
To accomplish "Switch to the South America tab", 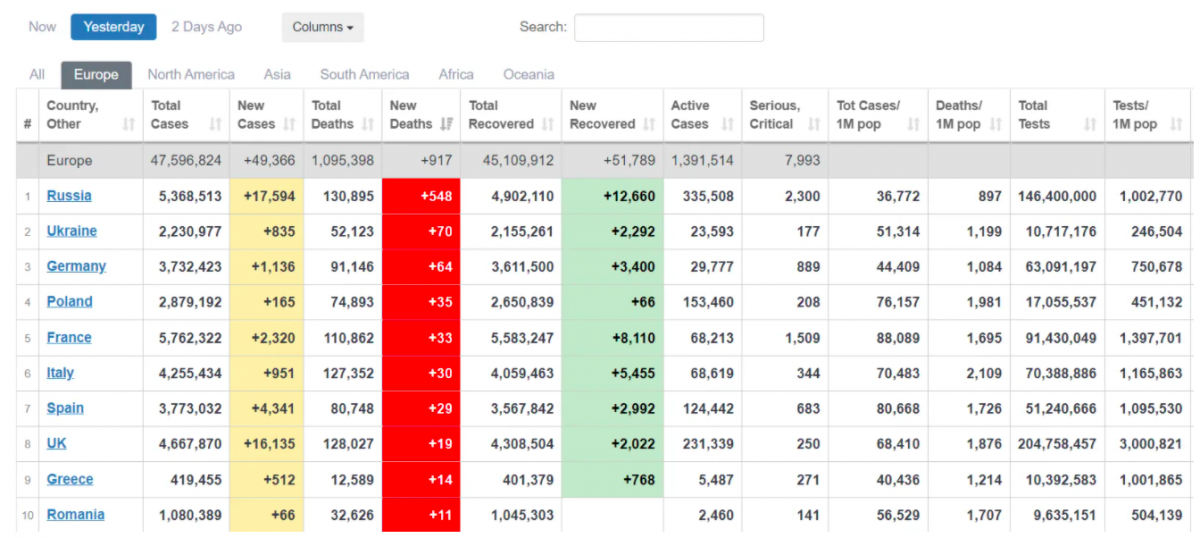I will (364, 74).
